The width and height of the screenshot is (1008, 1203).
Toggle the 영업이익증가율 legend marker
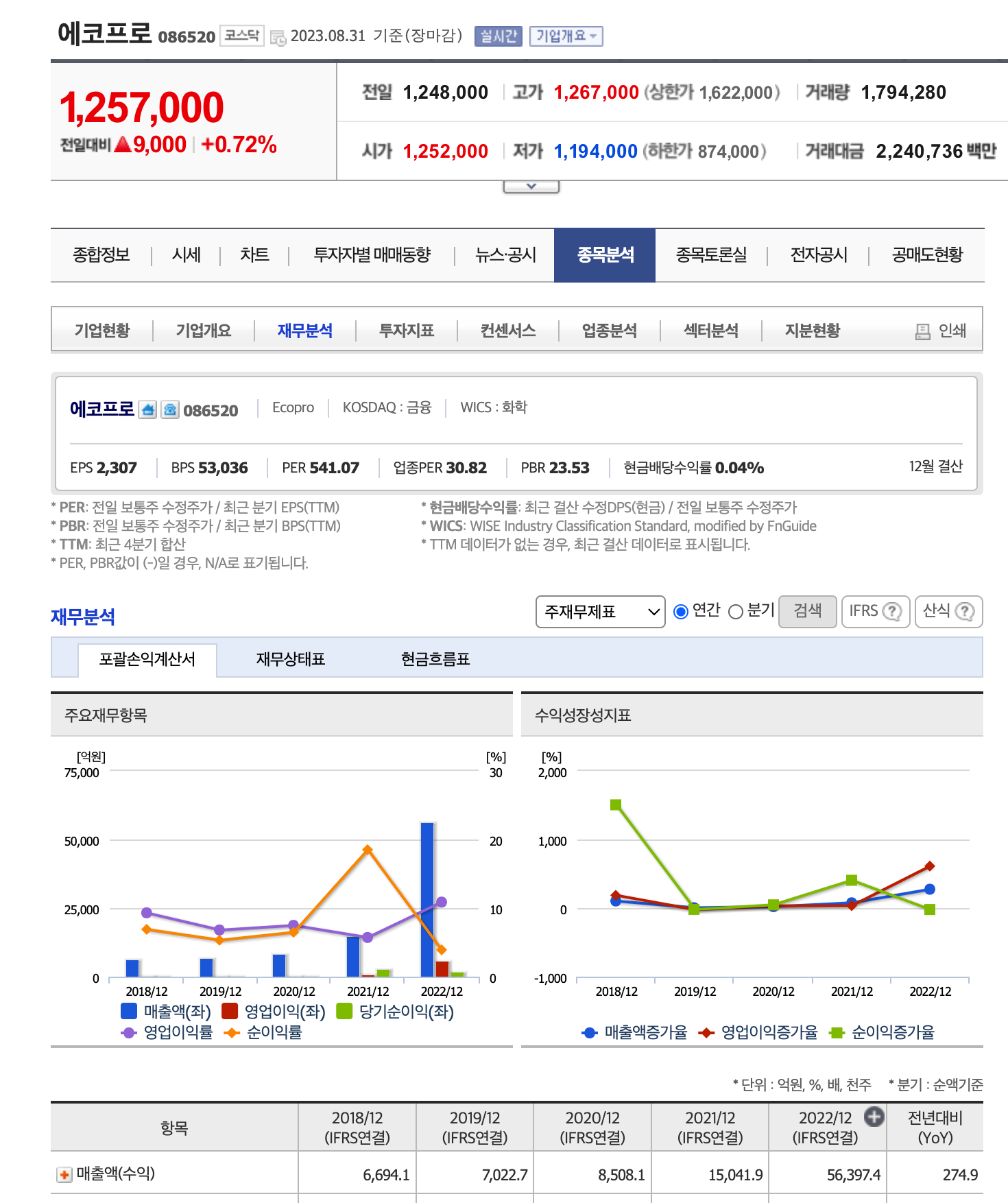tap(706, 1033)
